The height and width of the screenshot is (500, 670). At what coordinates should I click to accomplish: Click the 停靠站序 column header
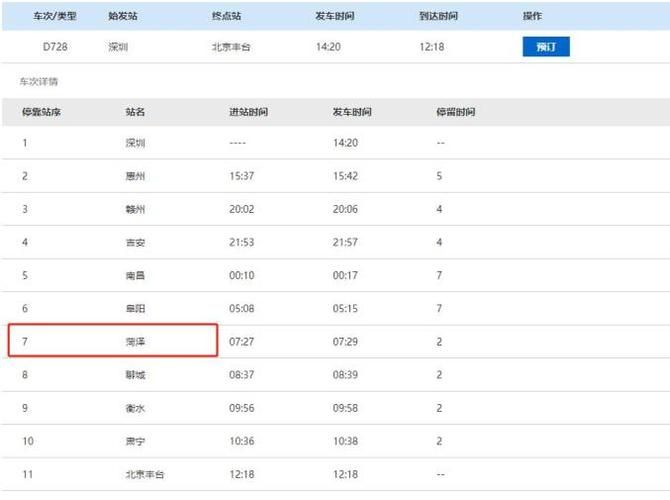[x=41, y=112]
